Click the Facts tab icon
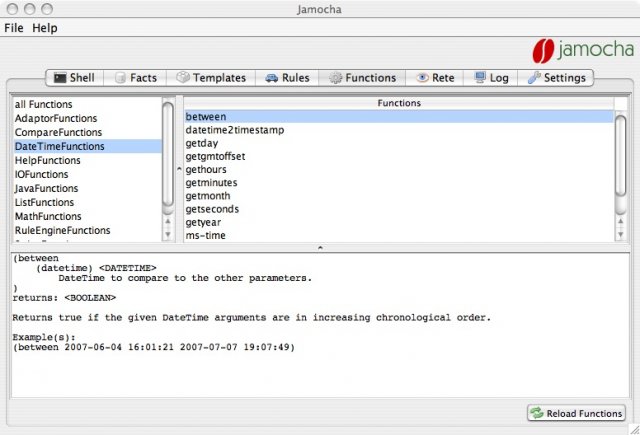 pyautogui.click(x=120, y=78)
